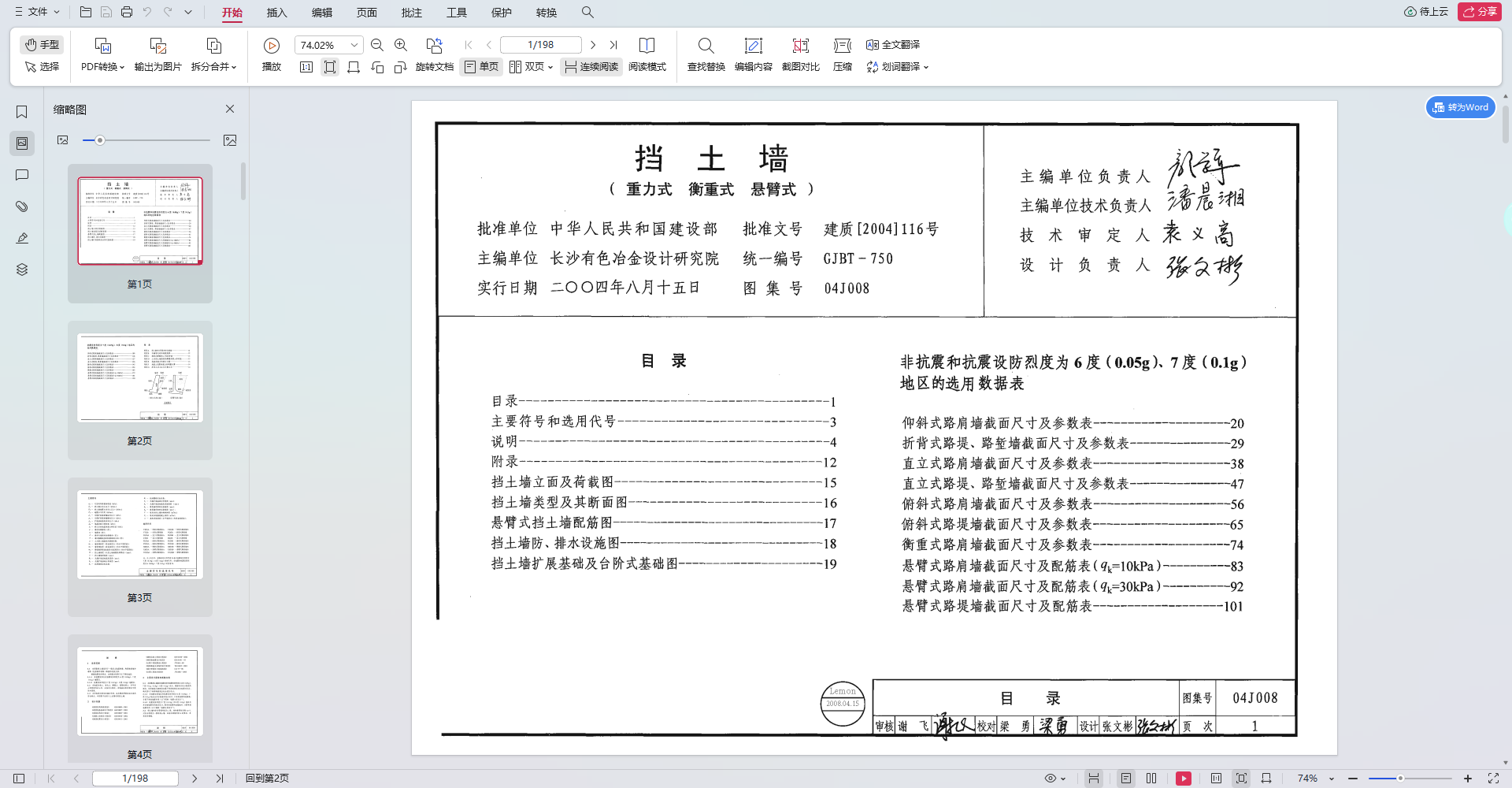1512x788 pixels.
Task: Select the 手型 hand tool
Action: coord(42,44)
